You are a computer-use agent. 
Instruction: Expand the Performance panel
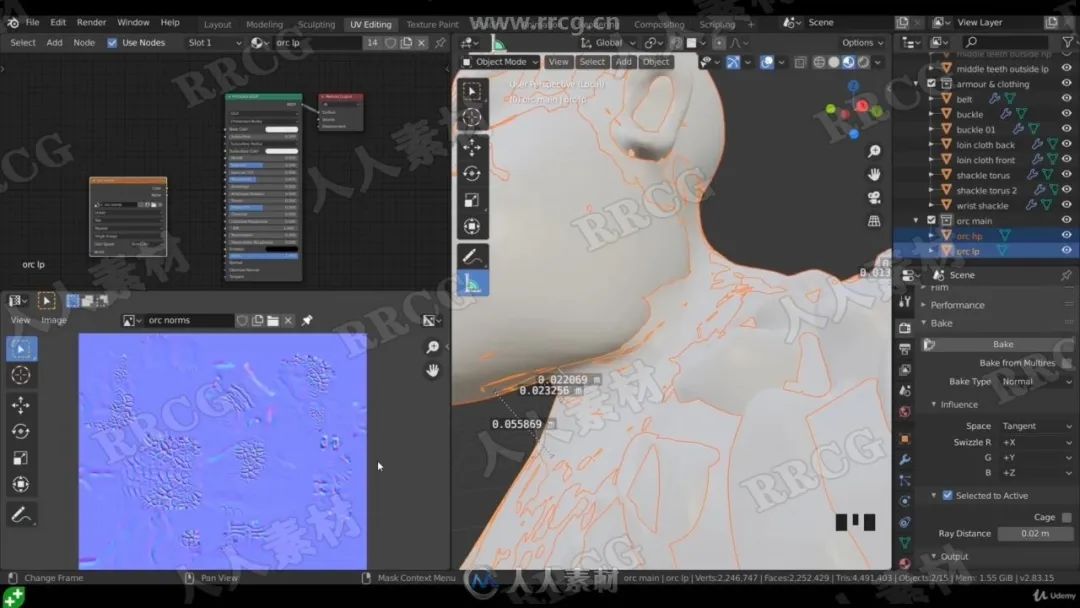[957, 305]
